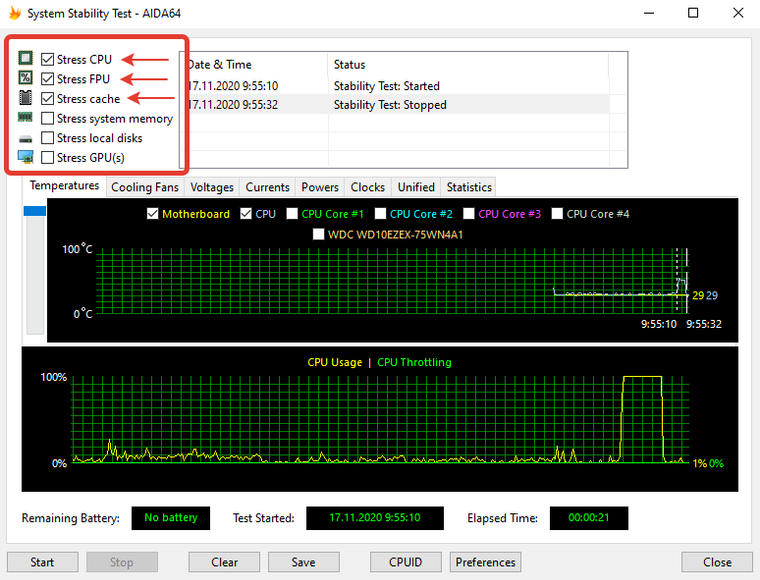
Task: Click the RAM module icon beside Stress system memory
Action: click(x=25, y=117)
